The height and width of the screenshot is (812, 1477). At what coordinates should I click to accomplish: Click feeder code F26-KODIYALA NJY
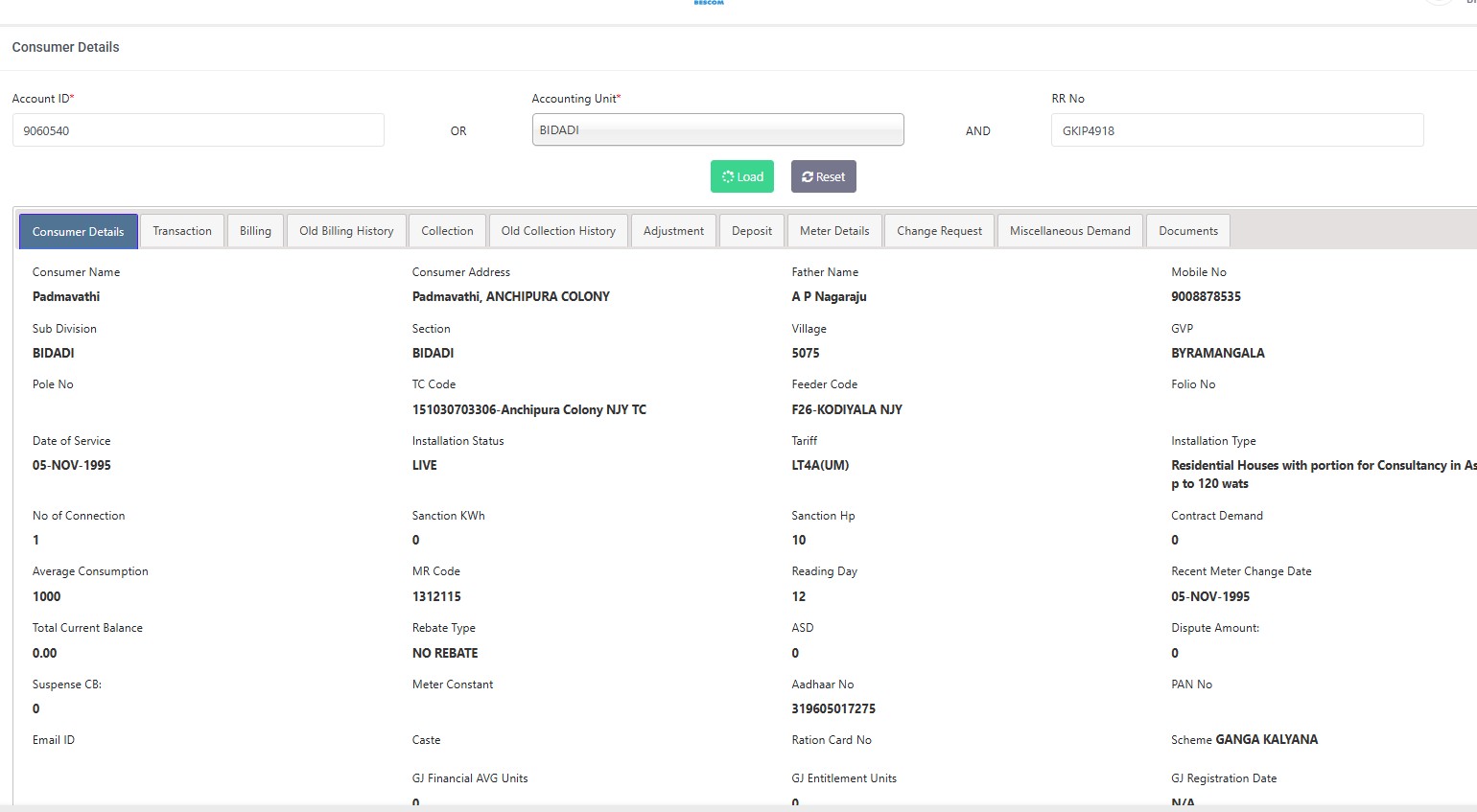pyautogui.click(x=847, y=409)
